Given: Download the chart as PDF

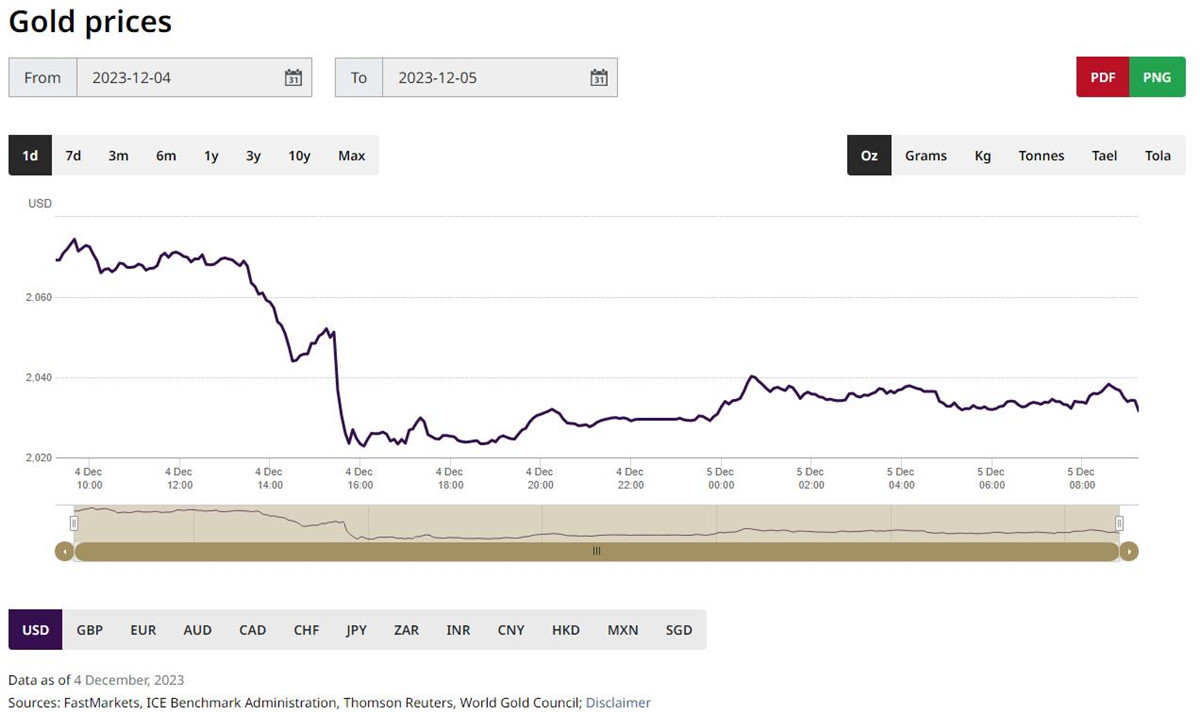Looking at the screenshot, I should (1102, 78).
